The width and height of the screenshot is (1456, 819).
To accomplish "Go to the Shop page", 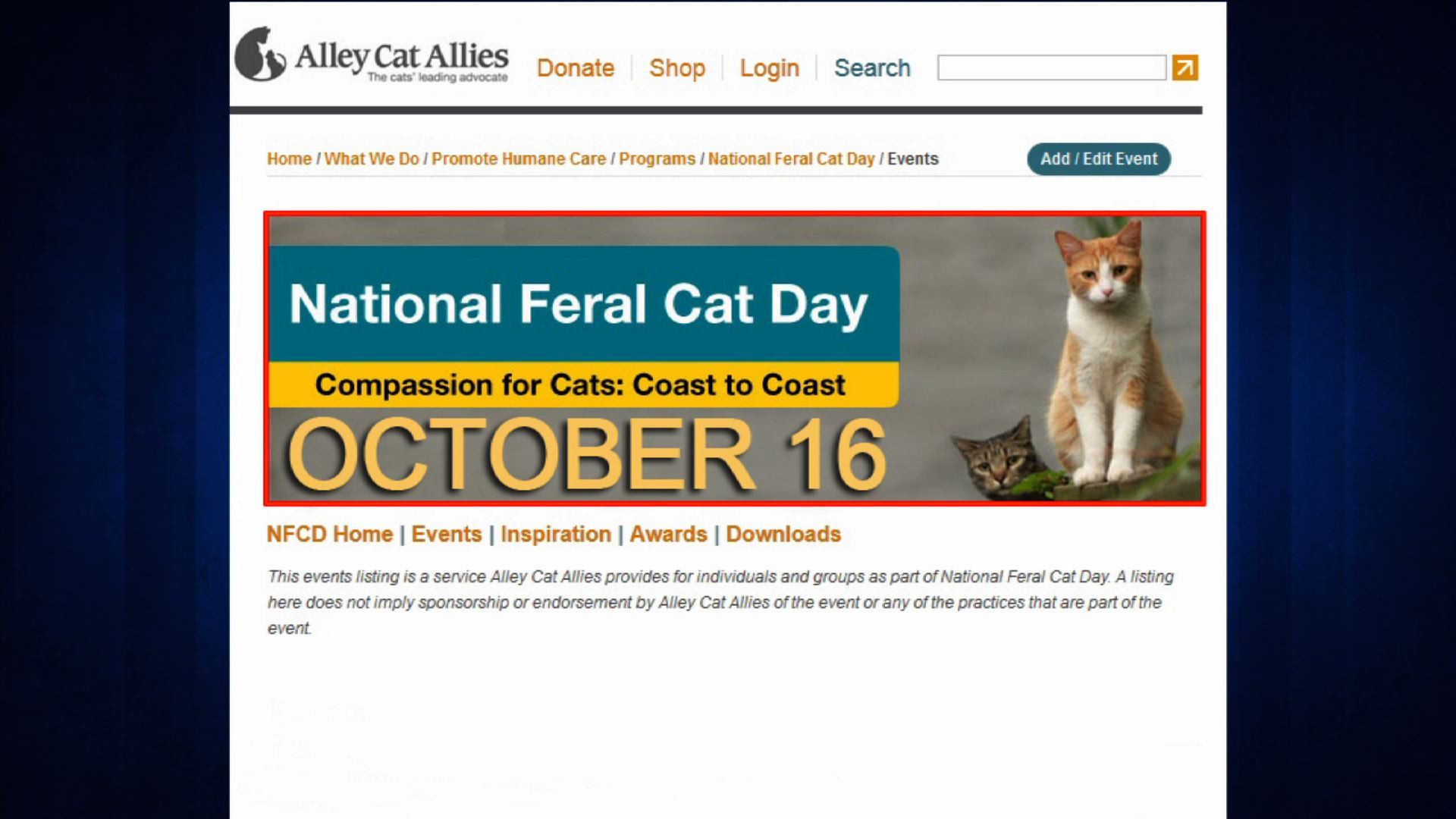I will [x=676, y=68].
